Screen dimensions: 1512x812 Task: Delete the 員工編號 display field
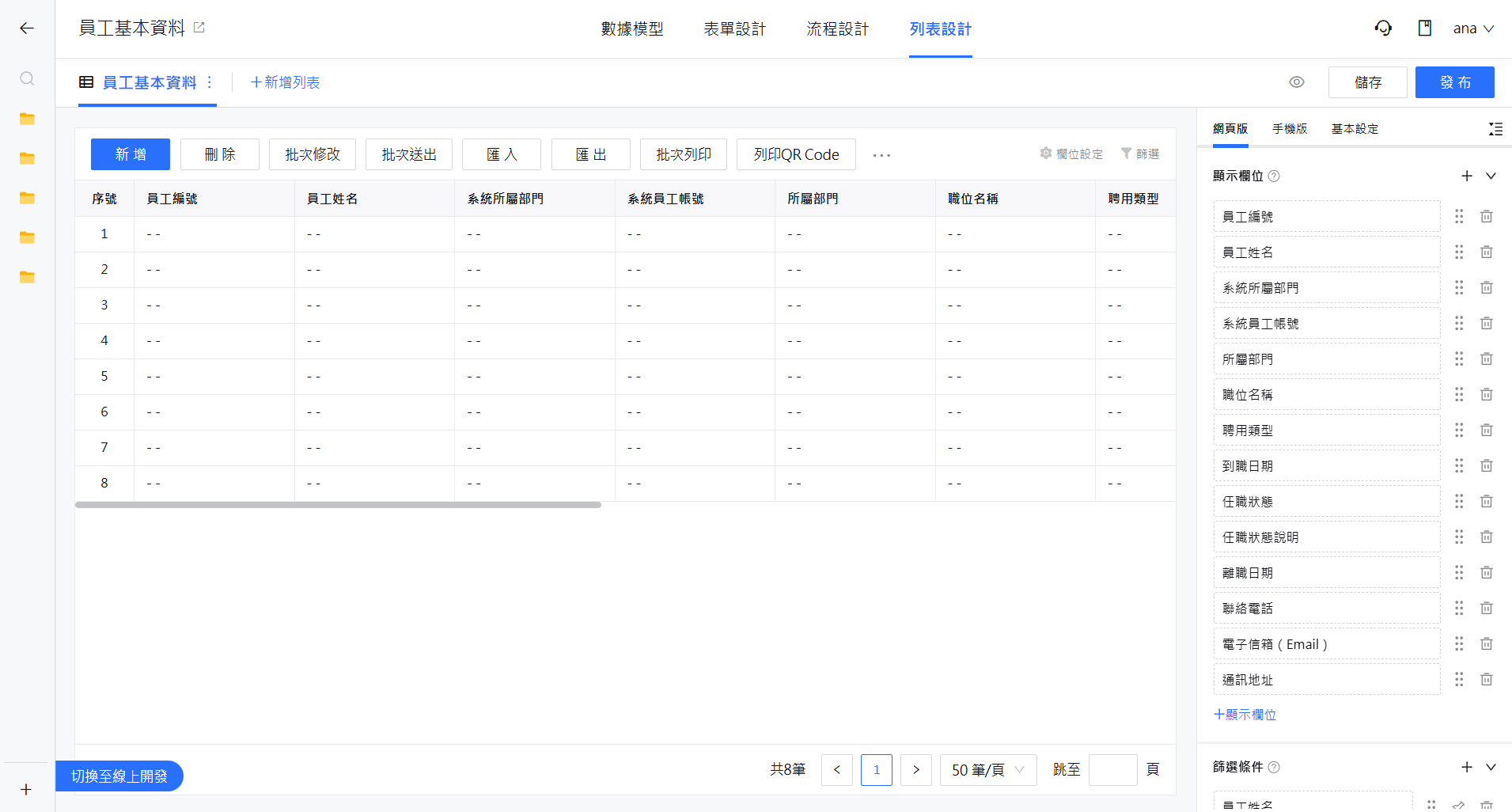pyautogui.click(x=1487, y=216)
